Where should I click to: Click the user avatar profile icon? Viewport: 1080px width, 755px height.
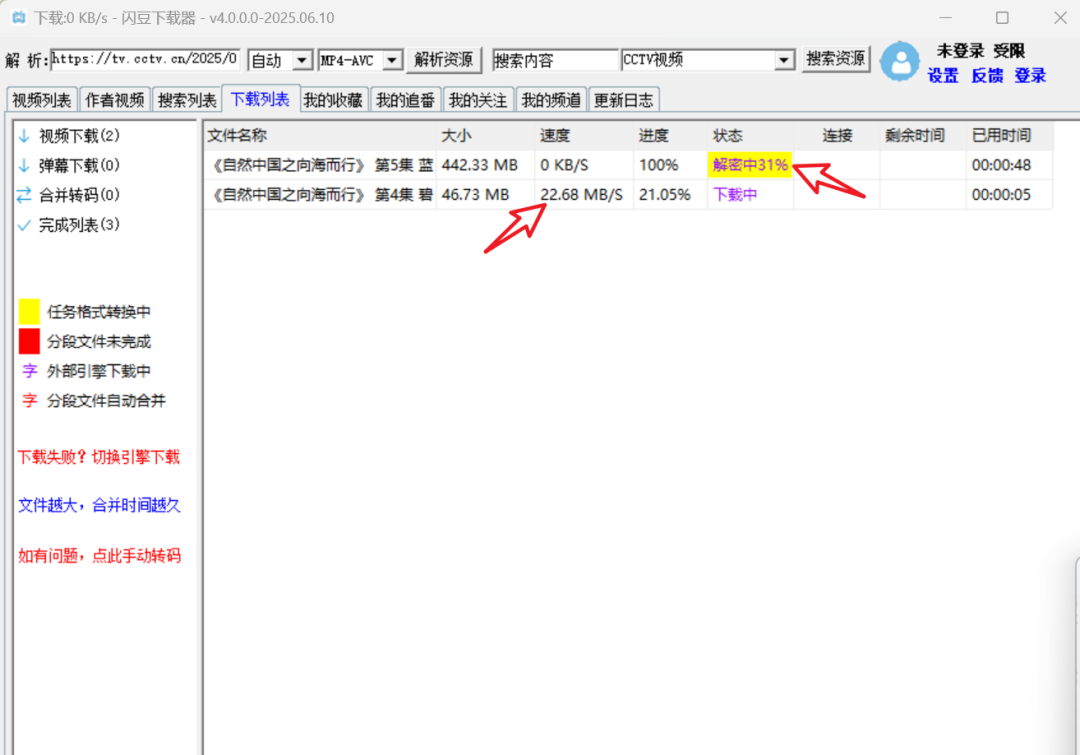coord(900,61)
